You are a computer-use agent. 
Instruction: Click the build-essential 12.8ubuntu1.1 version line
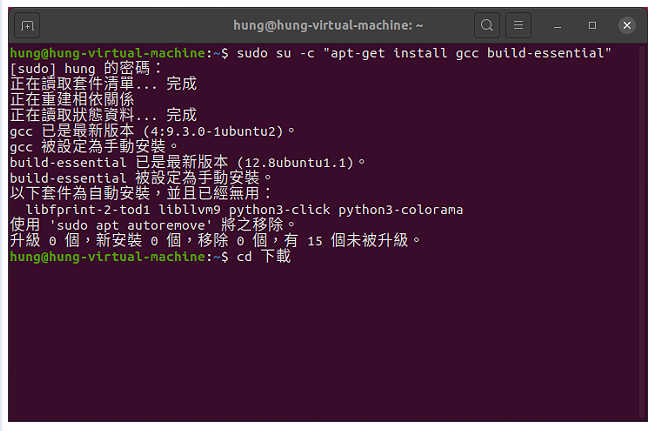188,162
